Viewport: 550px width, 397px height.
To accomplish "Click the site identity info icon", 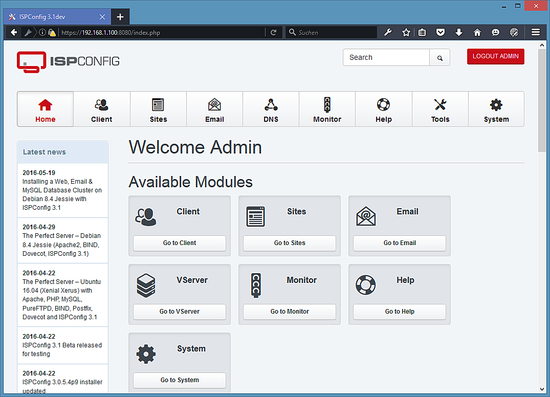I will tap(42, 33).
